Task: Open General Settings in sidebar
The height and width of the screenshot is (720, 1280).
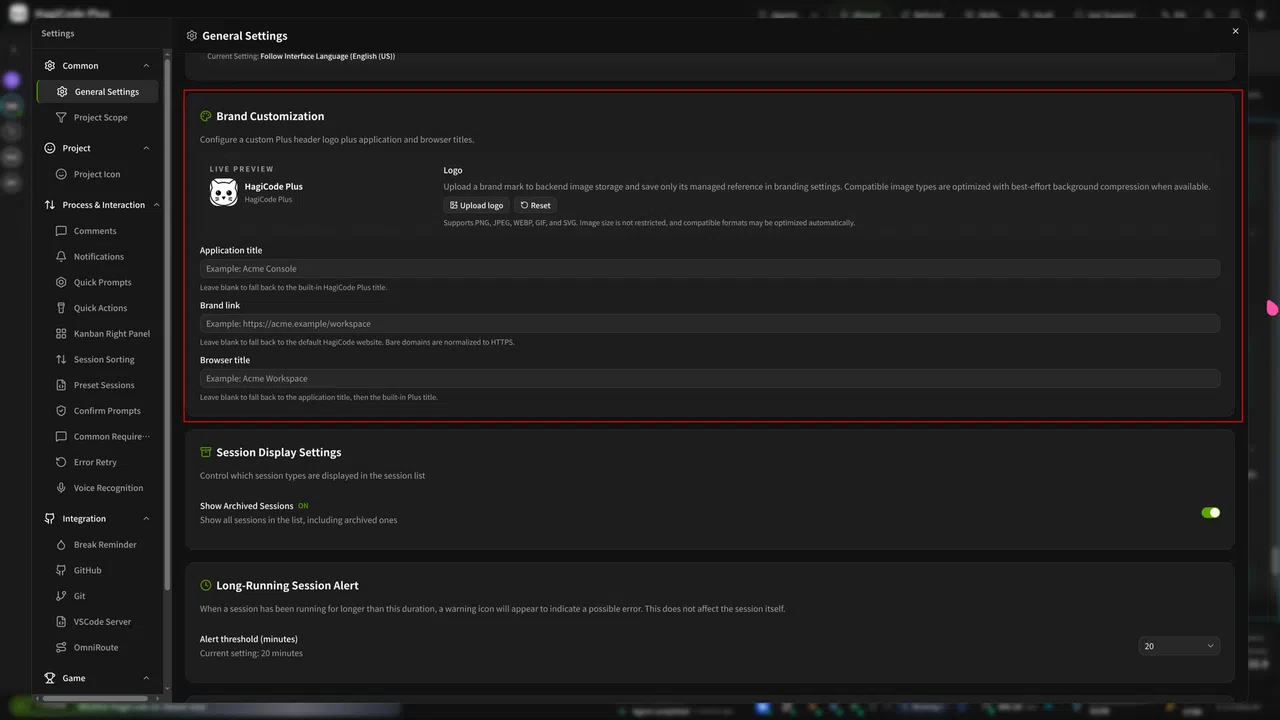Action: 98,92
